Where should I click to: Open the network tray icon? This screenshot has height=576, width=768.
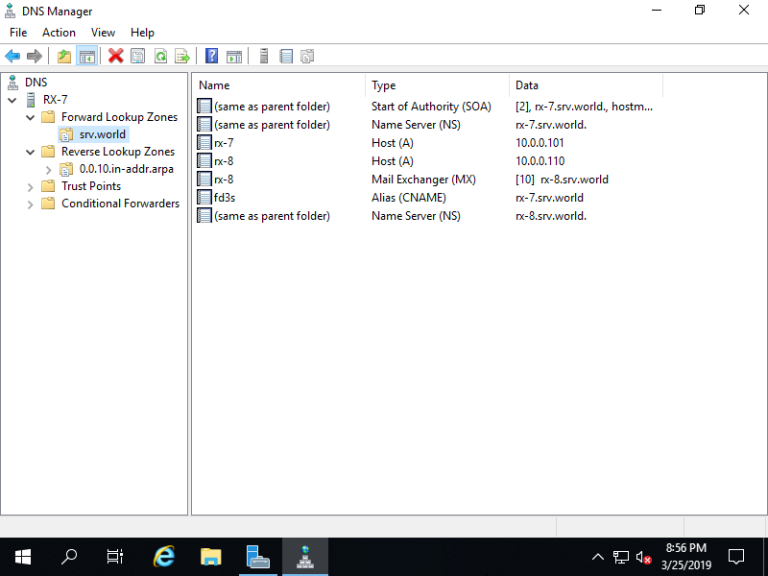pyautogui.click(x=621, y=557)
